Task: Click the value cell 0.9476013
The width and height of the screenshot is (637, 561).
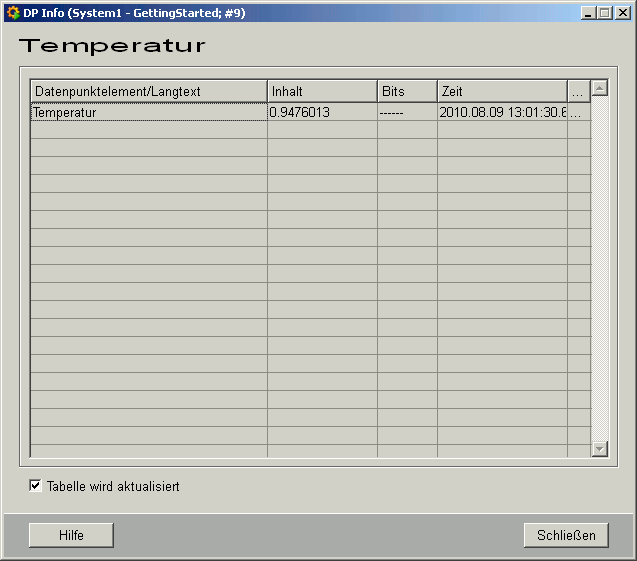Action: point(322,113)
